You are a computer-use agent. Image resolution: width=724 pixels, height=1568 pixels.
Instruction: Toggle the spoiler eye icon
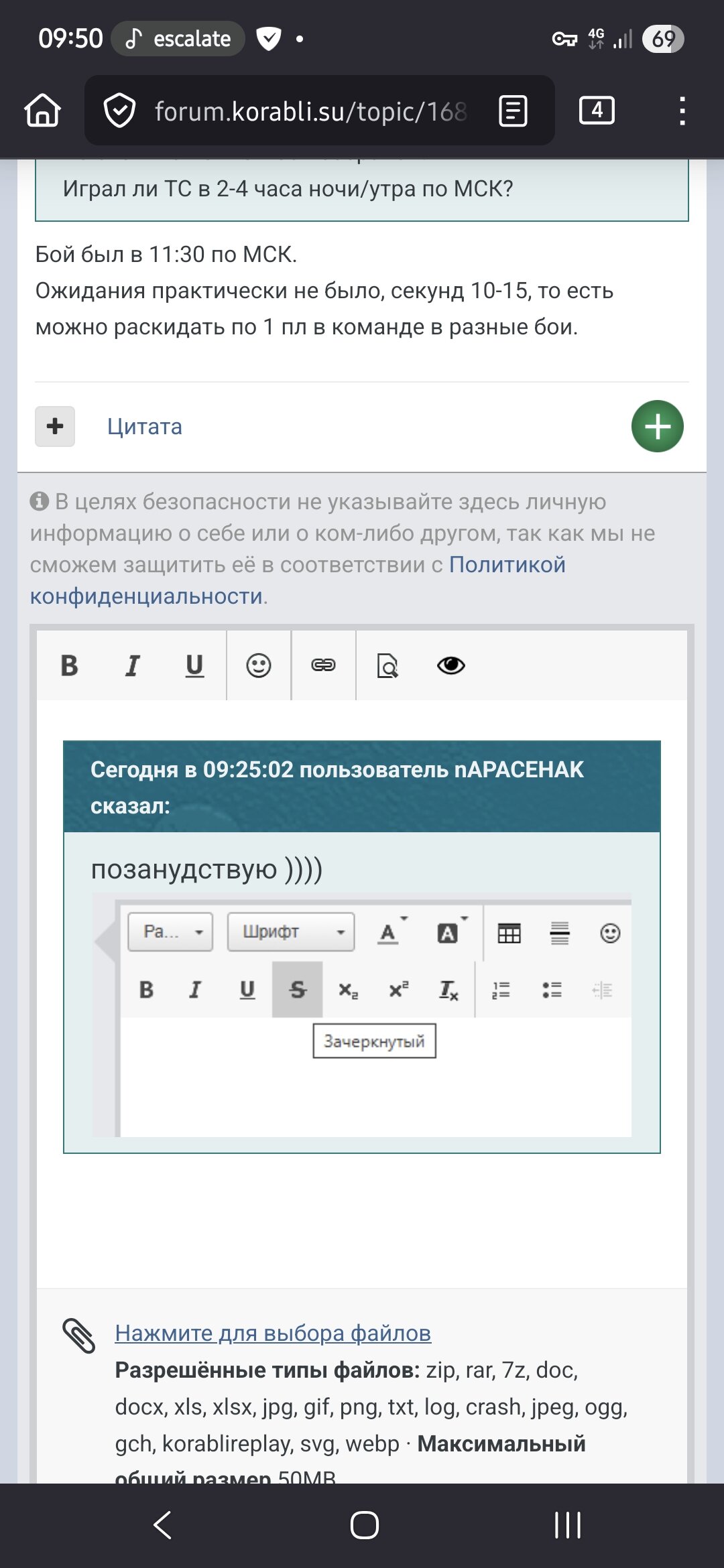[451, 665]
